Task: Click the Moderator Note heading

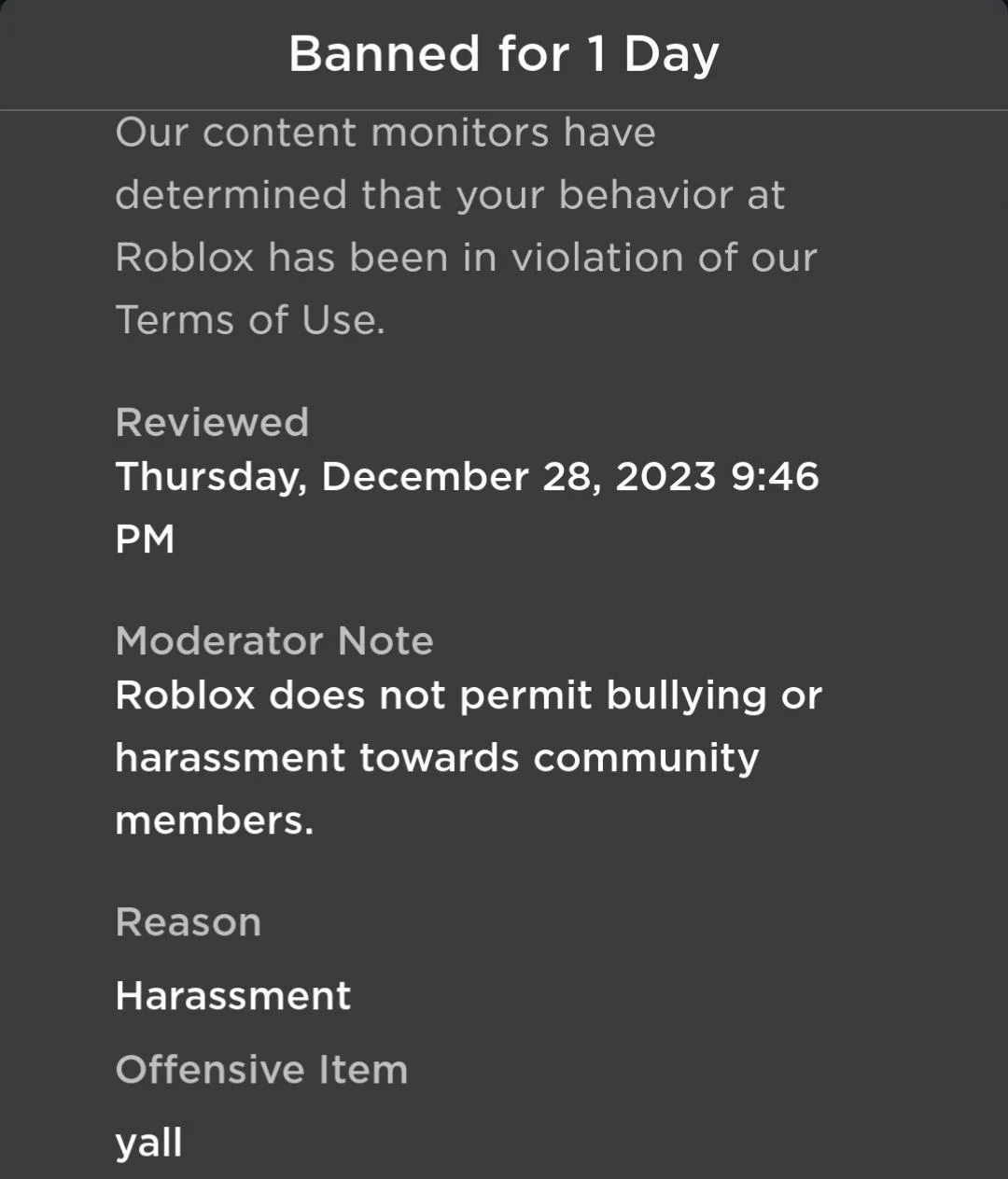Action: pyautogui.click(x=273, y=640)
